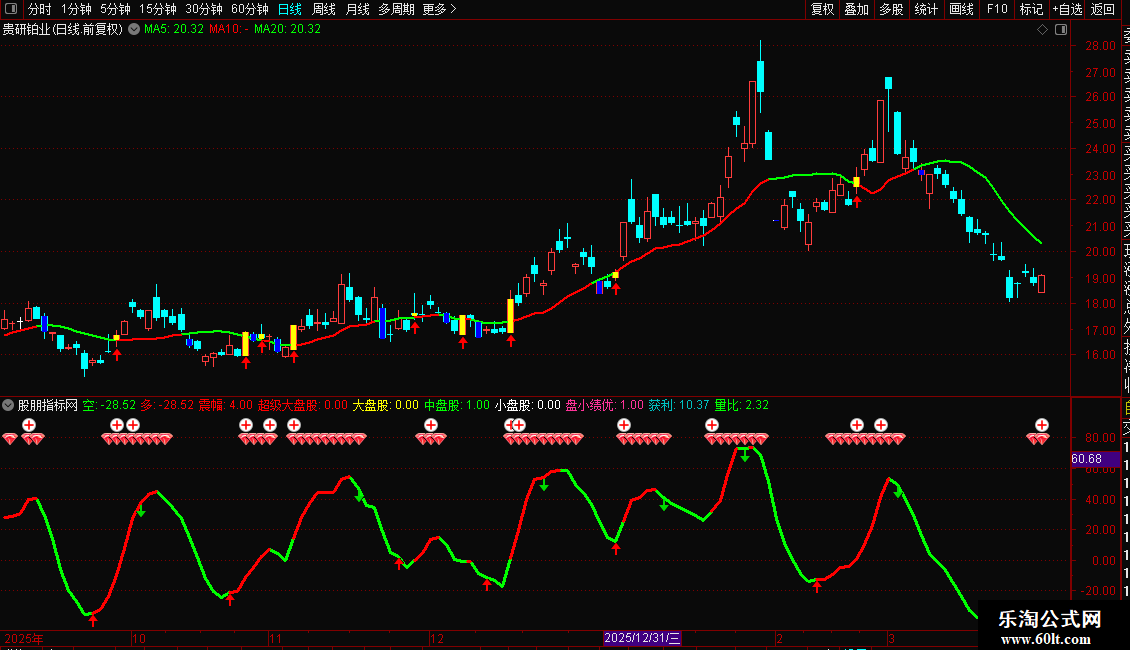This screenshot has width=1130, height=650.
Task: Click the 超级大盘股: 0.00 value
Action: click(x=303, y=405)
